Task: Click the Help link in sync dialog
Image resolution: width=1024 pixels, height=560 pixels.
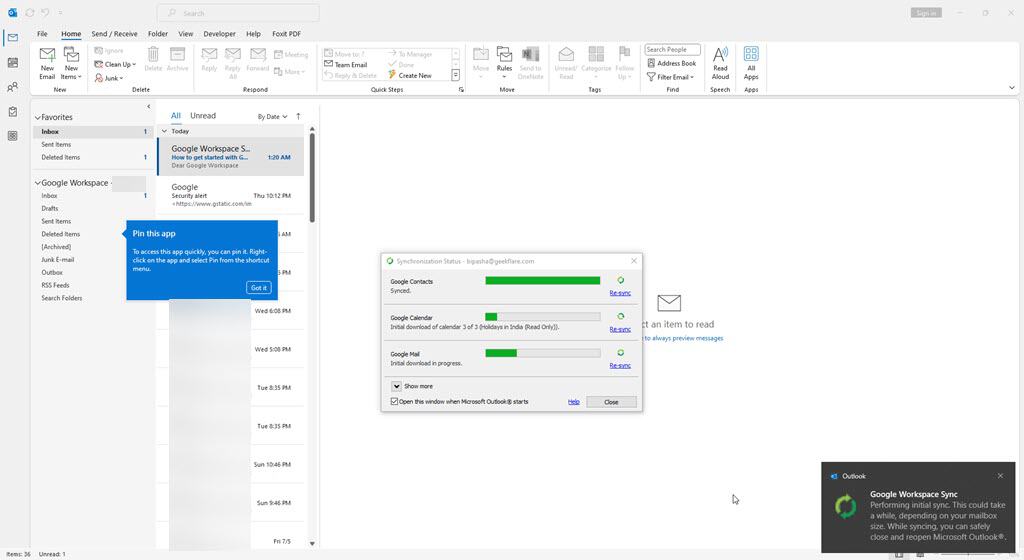Action: [x=573, y=402]
